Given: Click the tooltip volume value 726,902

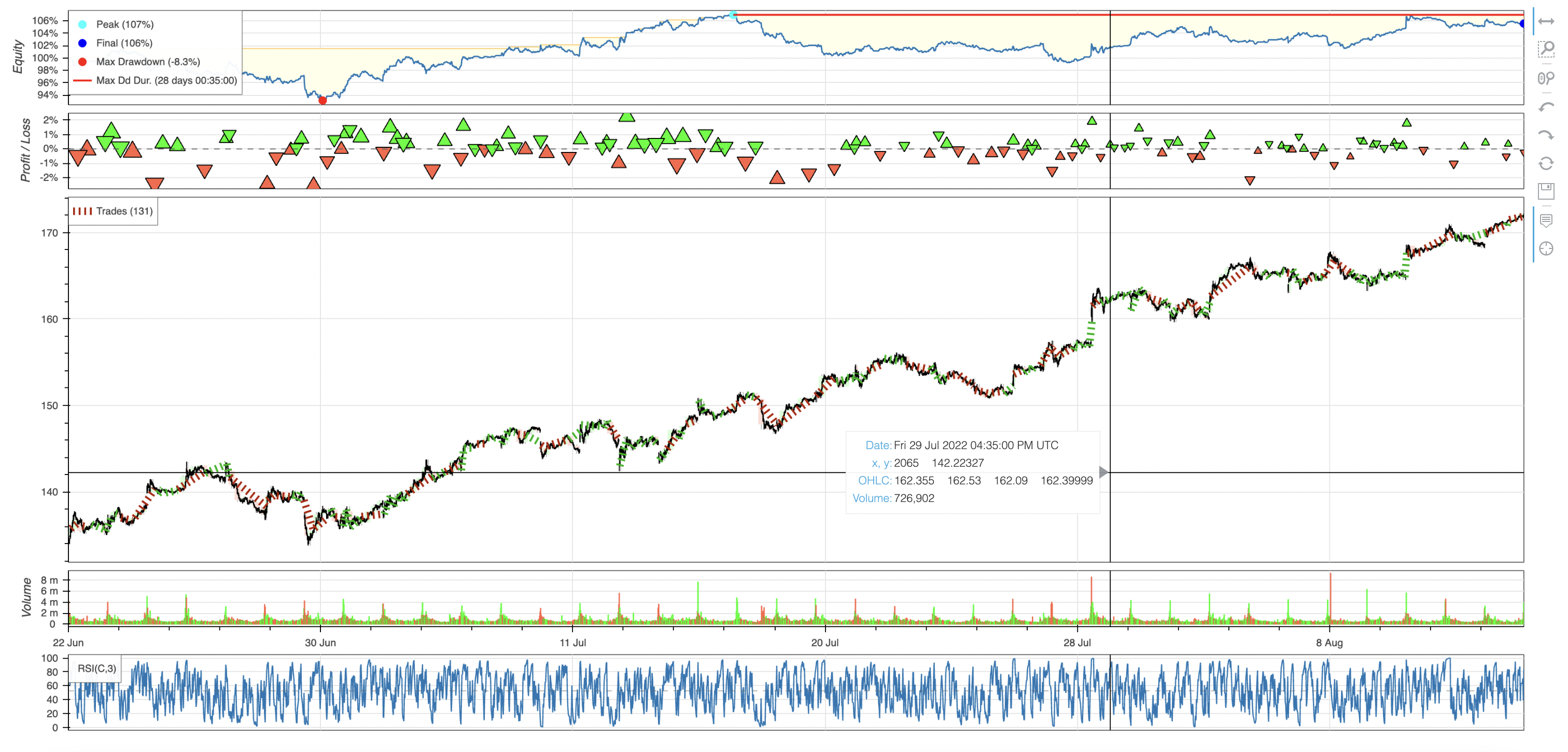Looking at the screenshot, I should pos(914,498).
